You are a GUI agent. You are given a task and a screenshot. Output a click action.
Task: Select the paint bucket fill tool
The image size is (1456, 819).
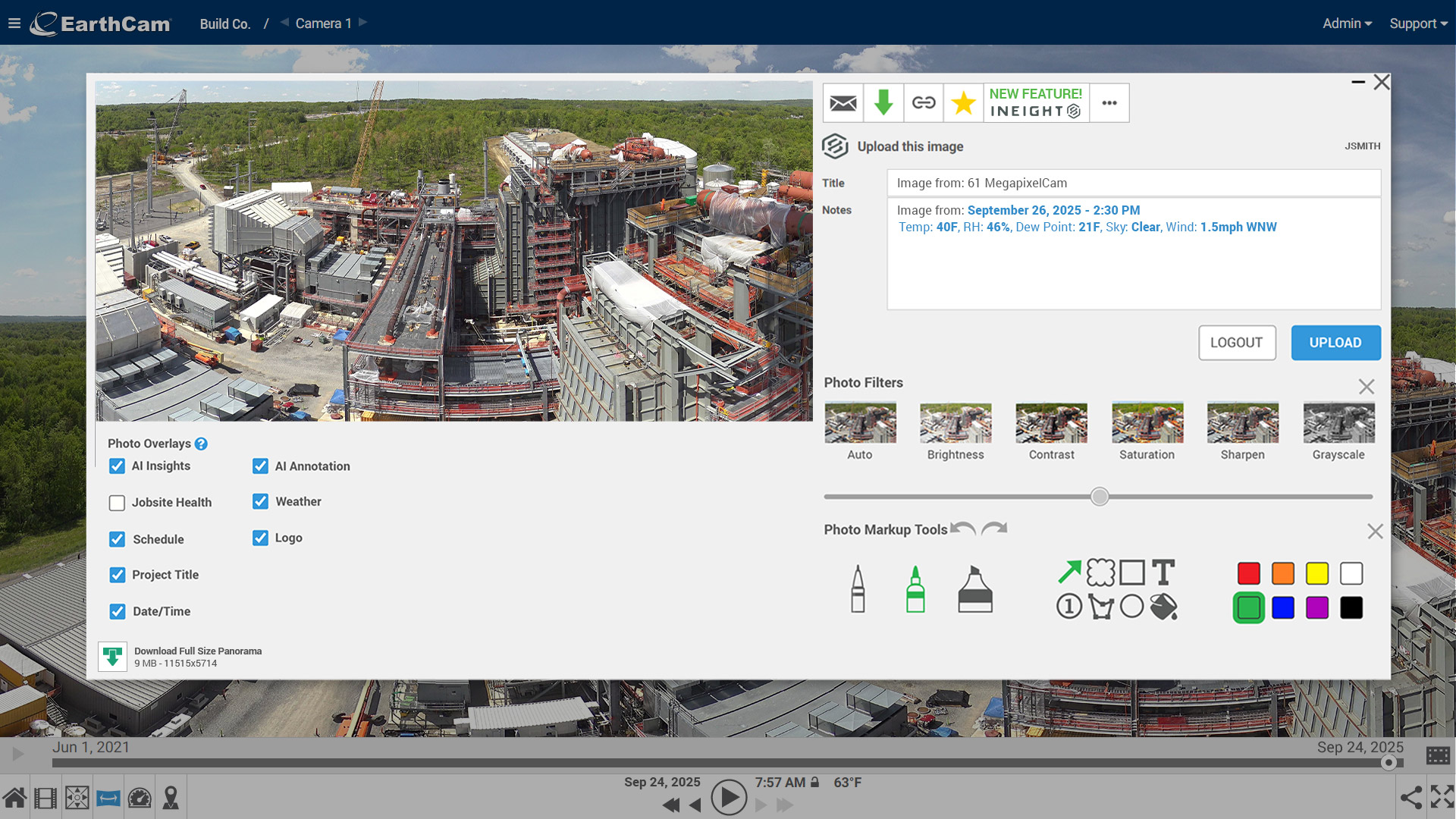1163,607
